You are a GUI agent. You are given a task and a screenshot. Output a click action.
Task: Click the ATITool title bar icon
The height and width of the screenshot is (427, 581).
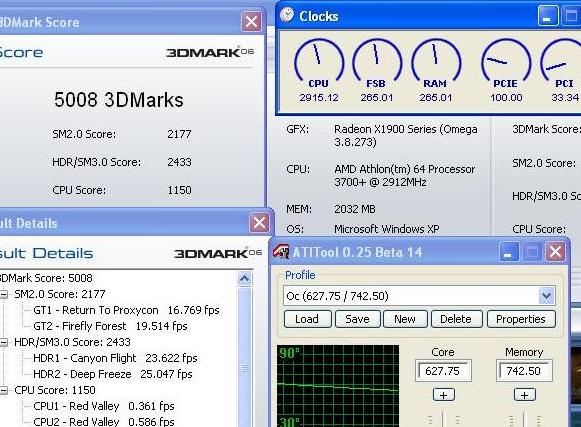(281, 251)
